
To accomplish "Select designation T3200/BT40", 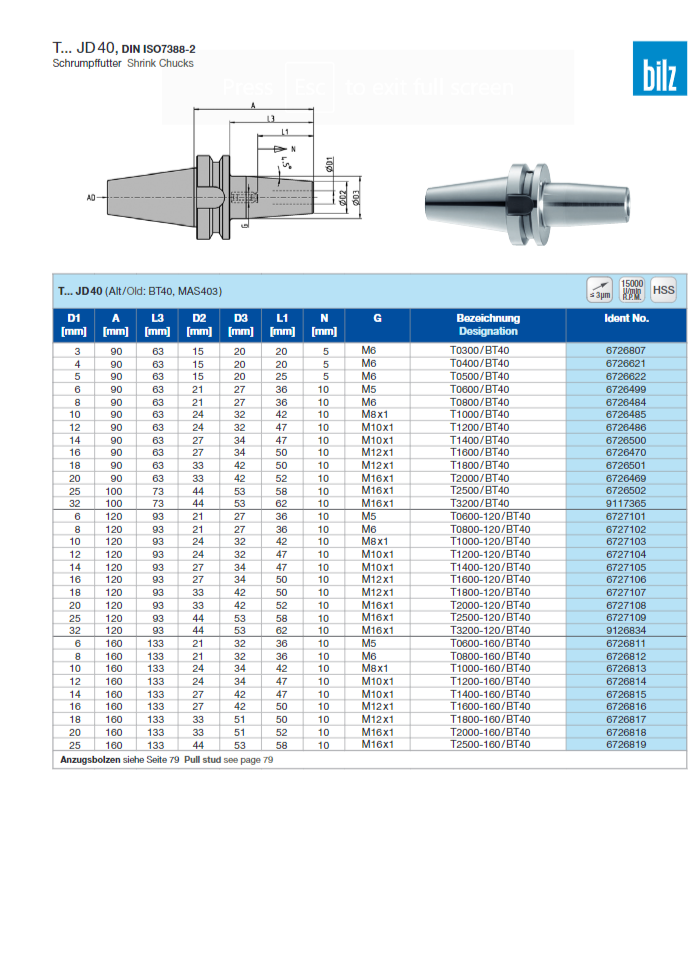I will [x=480, y=504].
